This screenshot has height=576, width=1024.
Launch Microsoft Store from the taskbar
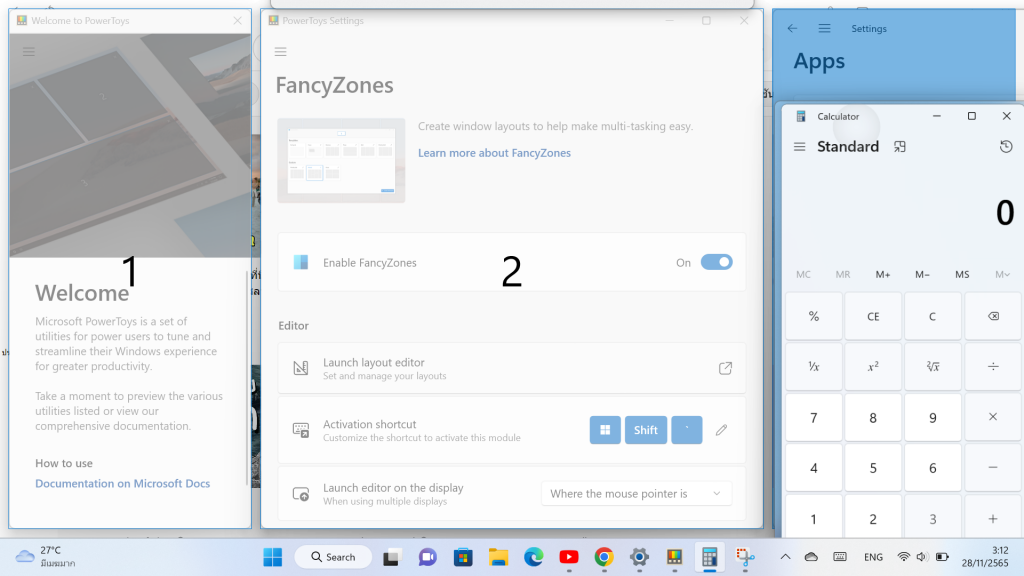point(463,557)
